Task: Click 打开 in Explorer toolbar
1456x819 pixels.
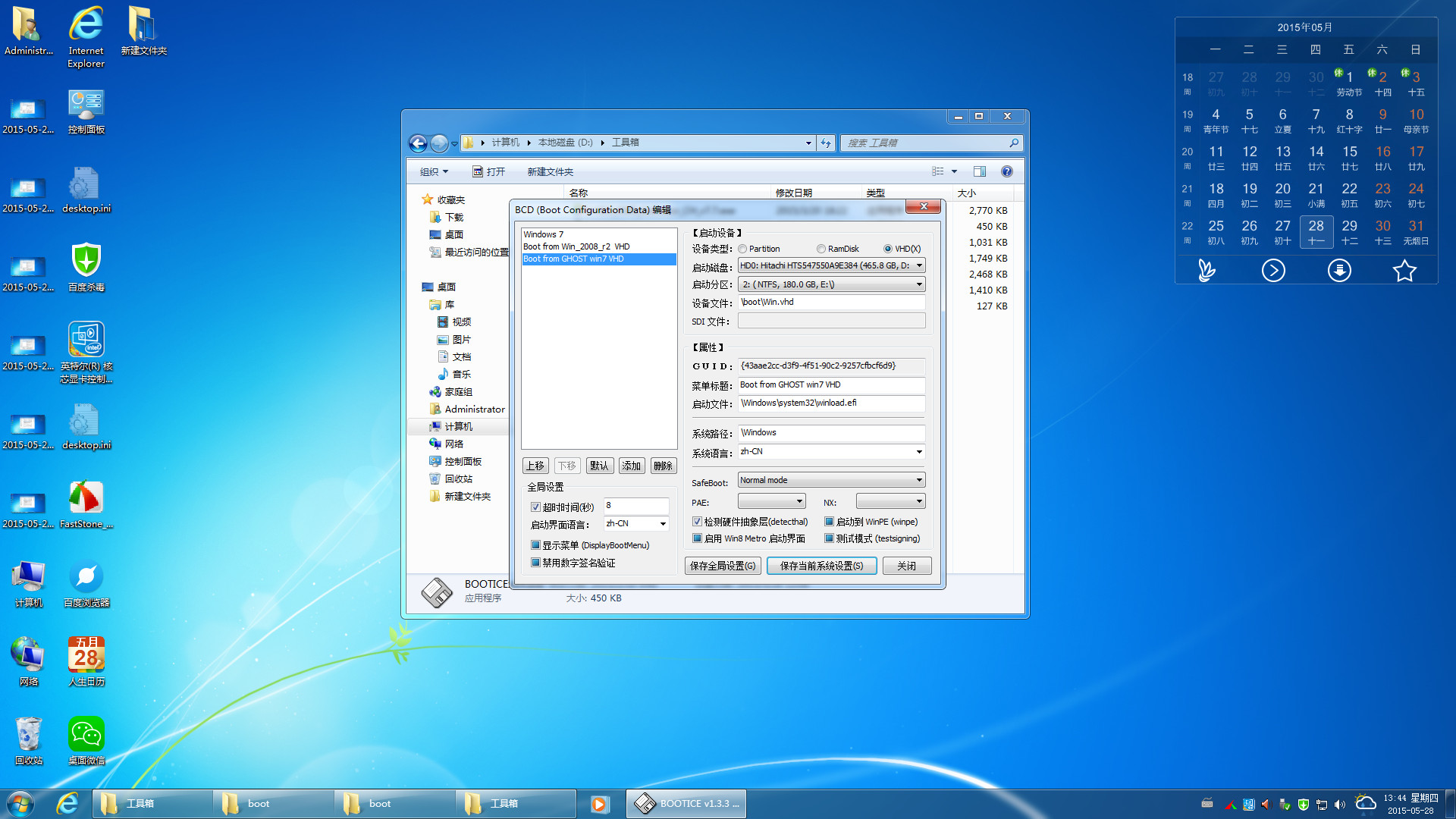Action: coord(489,171)
